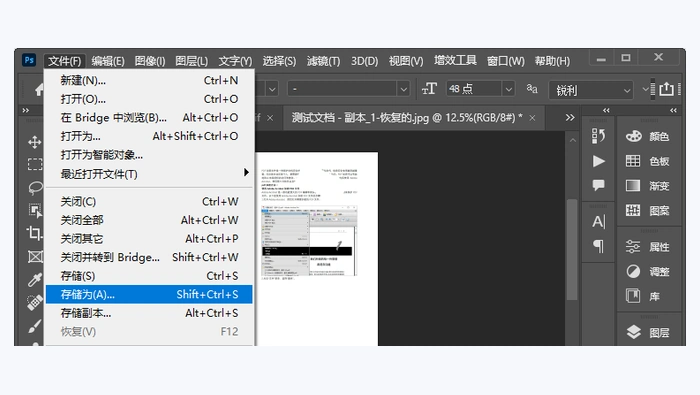The width and height of the screenshot is (700, 395).
Task: Open the History panel icon
Action: [598, 136]
